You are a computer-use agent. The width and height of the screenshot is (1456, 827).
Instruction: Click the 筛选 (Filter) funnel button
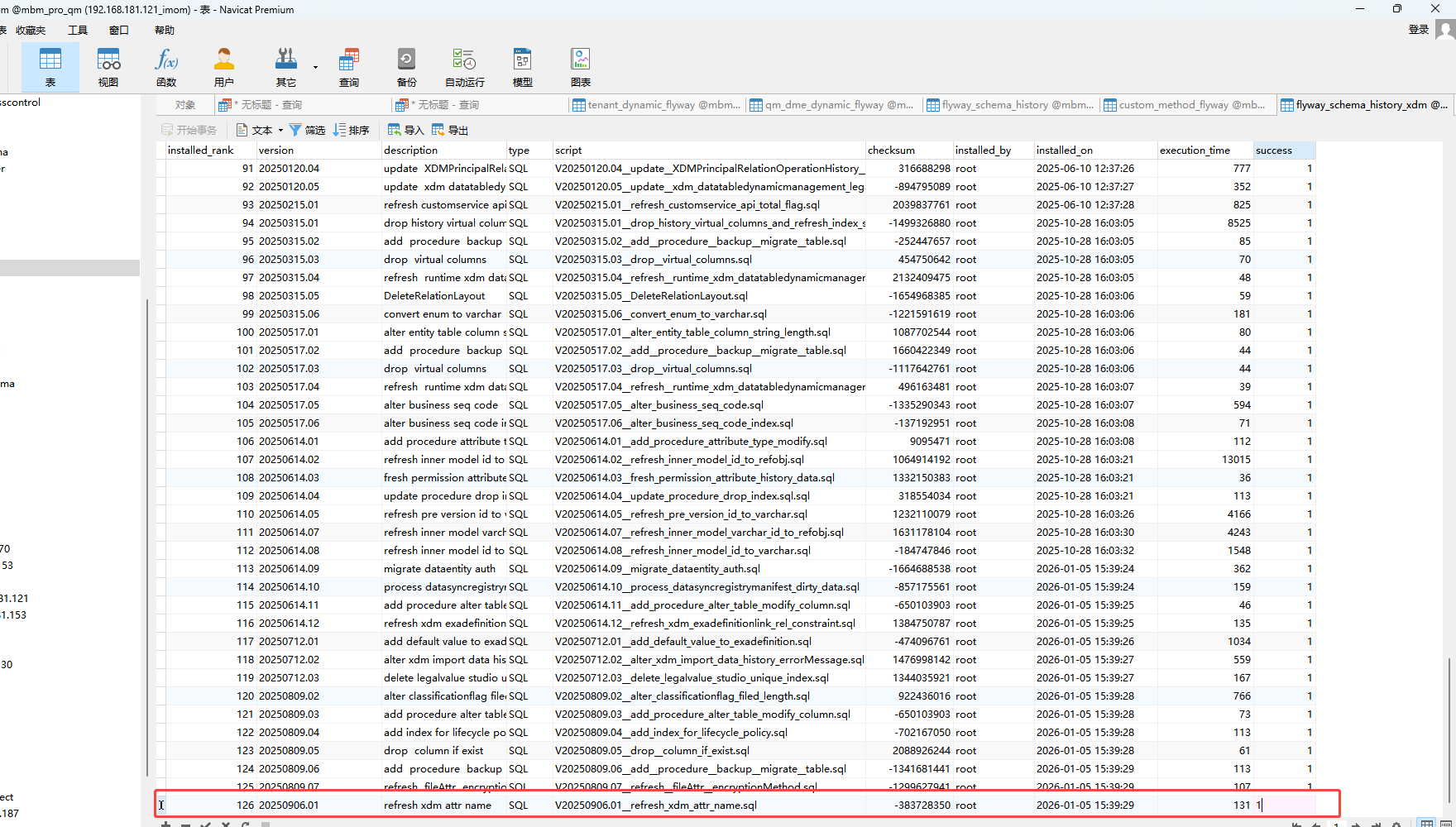[x=307, y=130]
